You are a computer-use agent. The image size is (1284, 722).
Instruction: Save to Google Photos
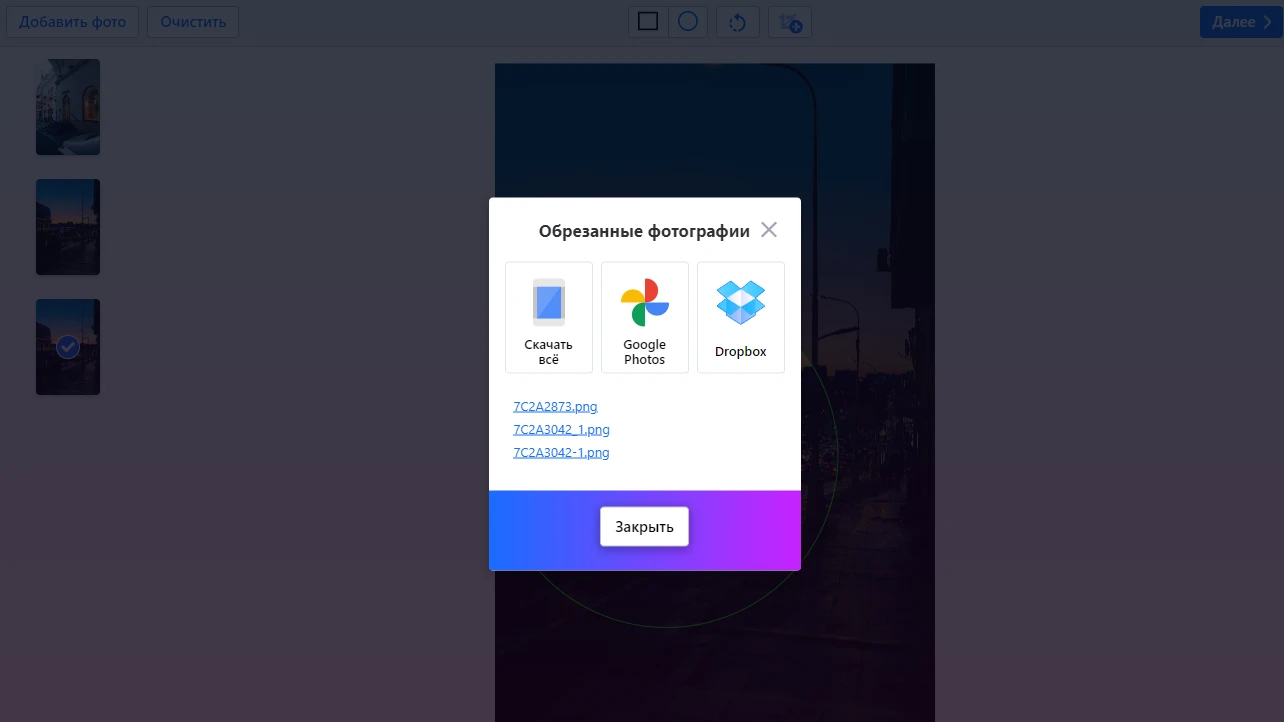[x=645, y=318]
